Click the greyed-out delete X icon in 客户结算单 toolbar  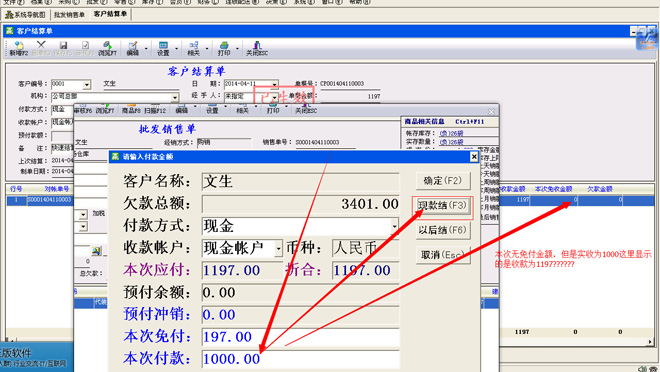point(41,45)
